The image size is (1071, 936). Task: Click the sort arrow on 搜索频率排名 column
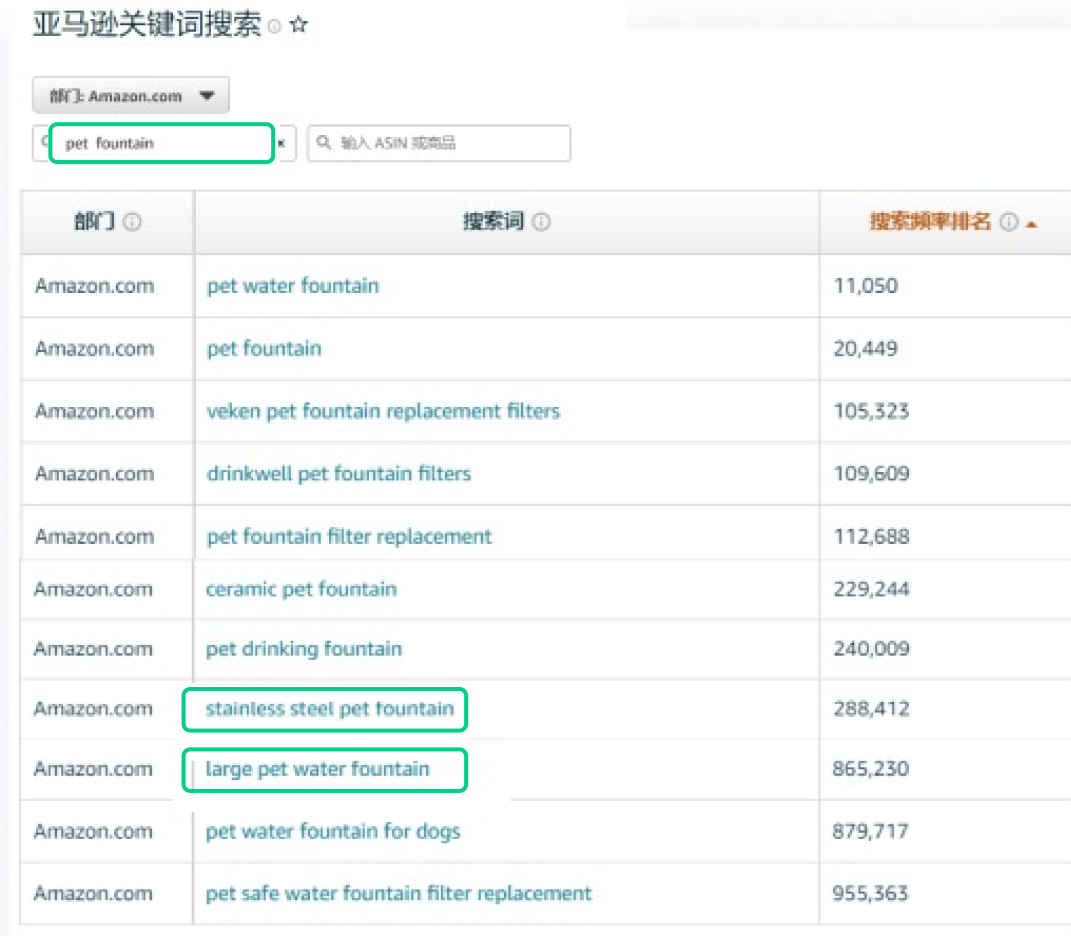[1031, 223]
